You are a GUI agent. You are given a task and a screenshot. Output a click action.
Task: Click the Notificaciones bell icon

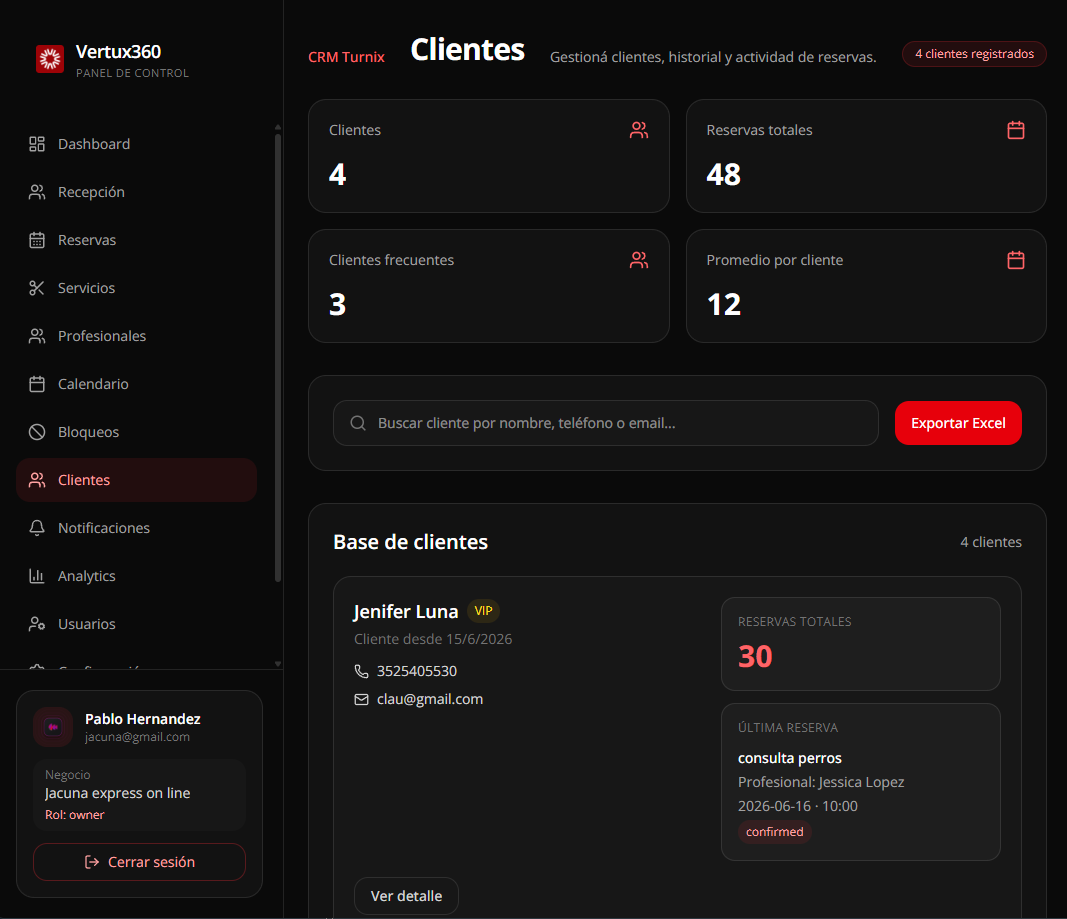pyautogui.click(x=37, y=528)
